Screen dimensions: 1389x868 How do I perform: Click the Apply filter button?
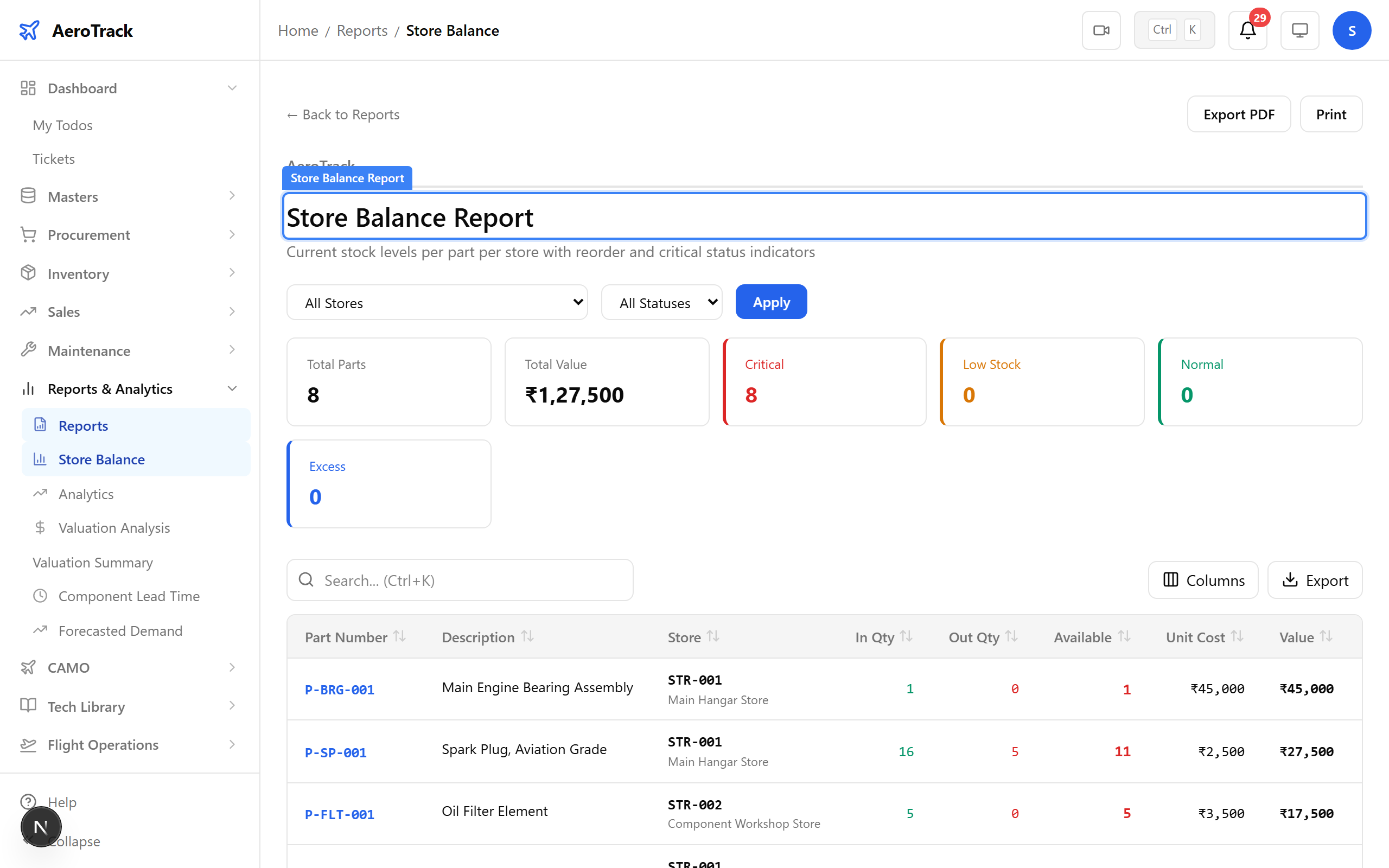coord(771,302)
